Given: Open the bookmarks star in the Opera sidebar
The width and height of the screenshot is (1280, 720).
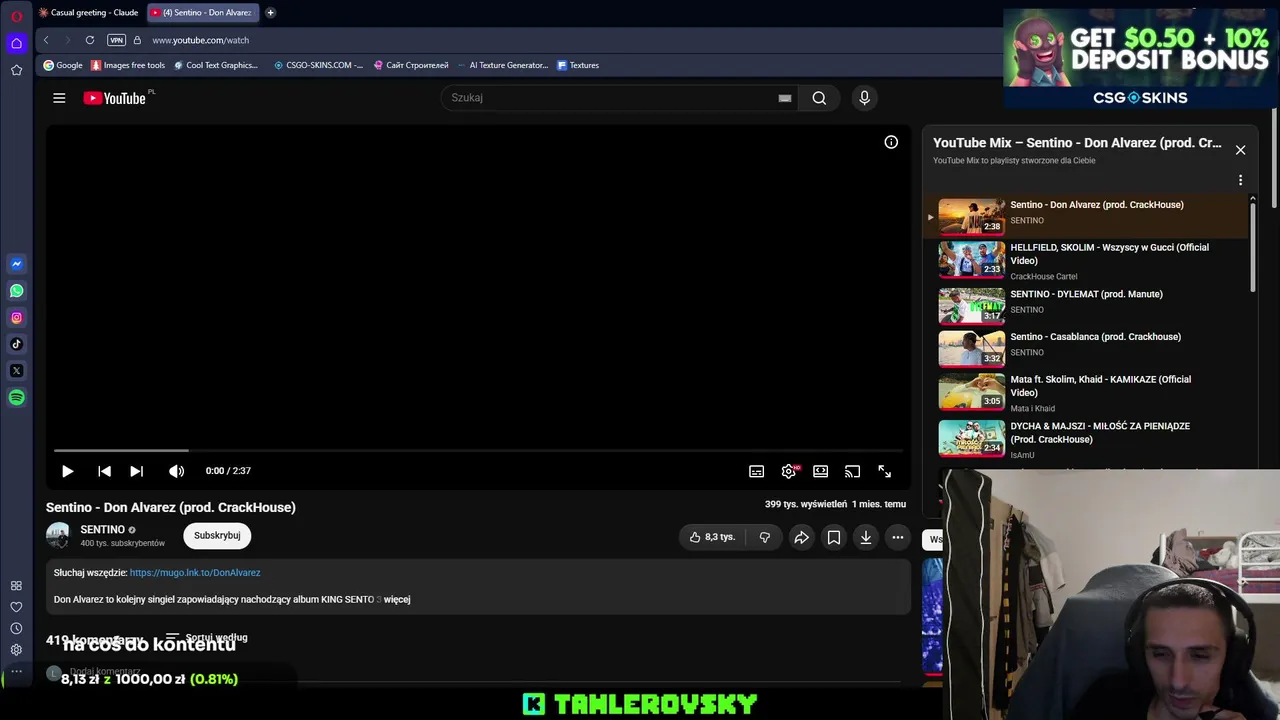Looking at the screenshot, I should (16, 70).
